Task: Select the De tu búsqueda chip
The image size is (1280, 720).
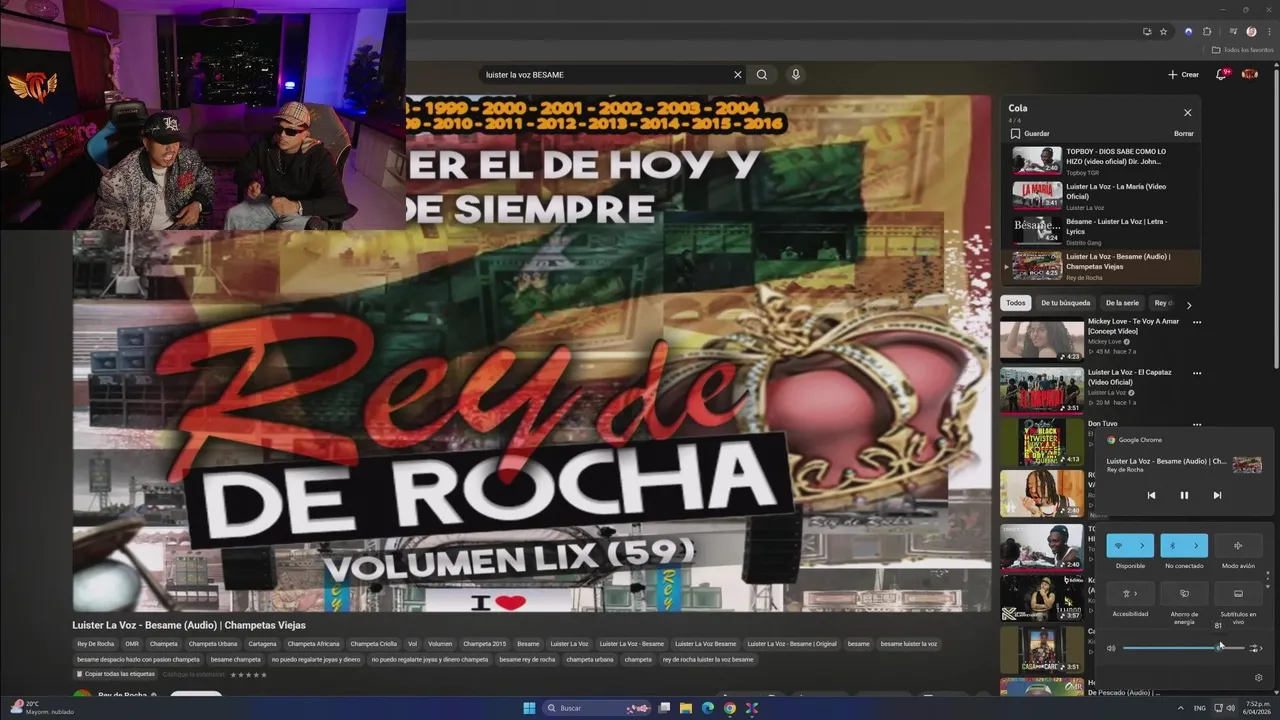Action: tap(1065, 303)
